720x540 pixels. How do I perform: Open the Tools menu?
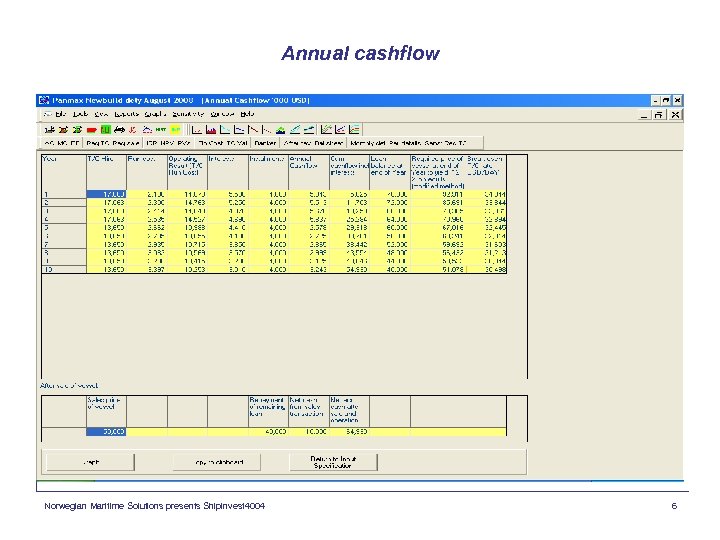click(x=80, y=114)
